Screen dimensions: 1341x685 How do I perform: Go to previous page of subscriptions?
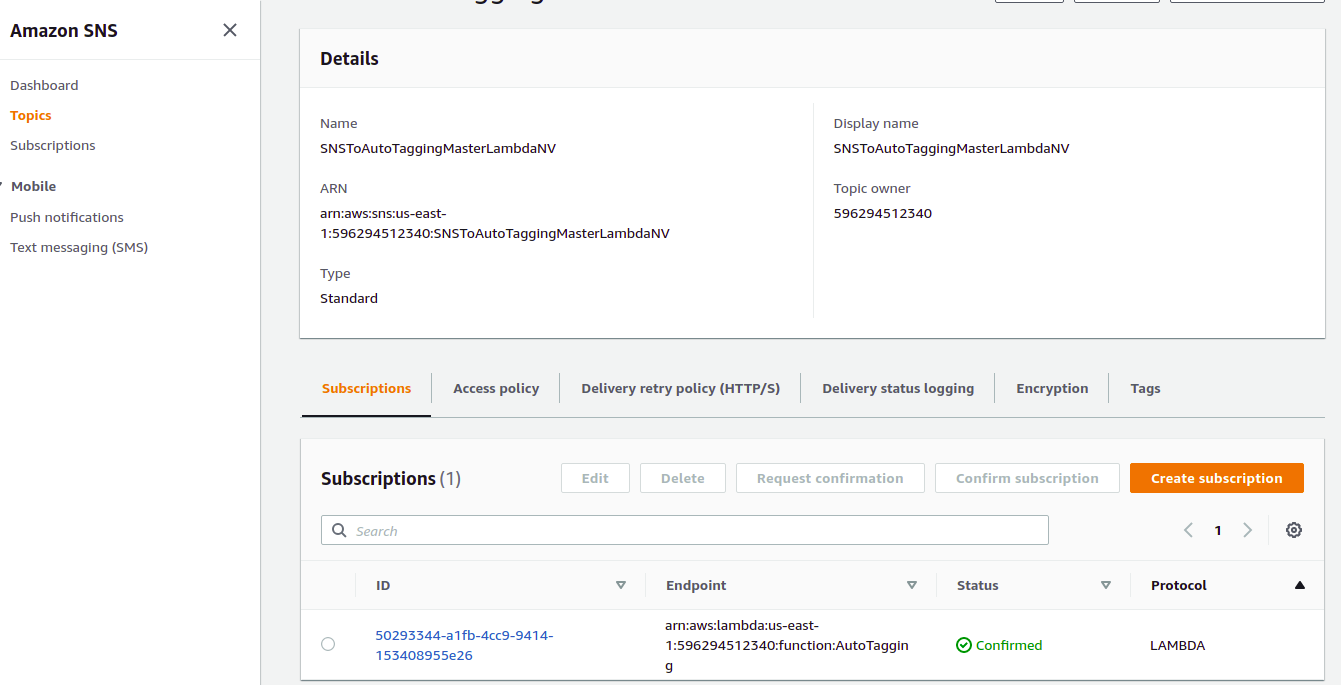(1188, 530)
